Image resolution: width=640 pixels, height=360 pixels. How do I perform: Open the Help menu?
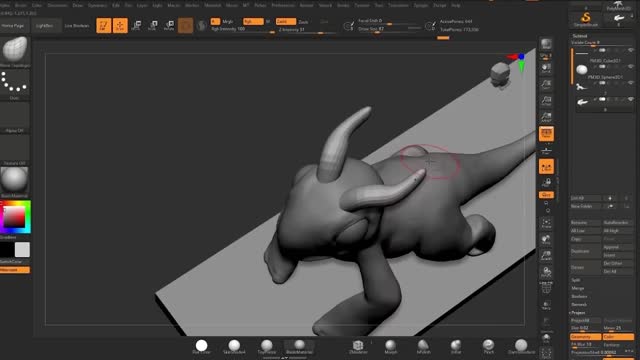(456, 5)
